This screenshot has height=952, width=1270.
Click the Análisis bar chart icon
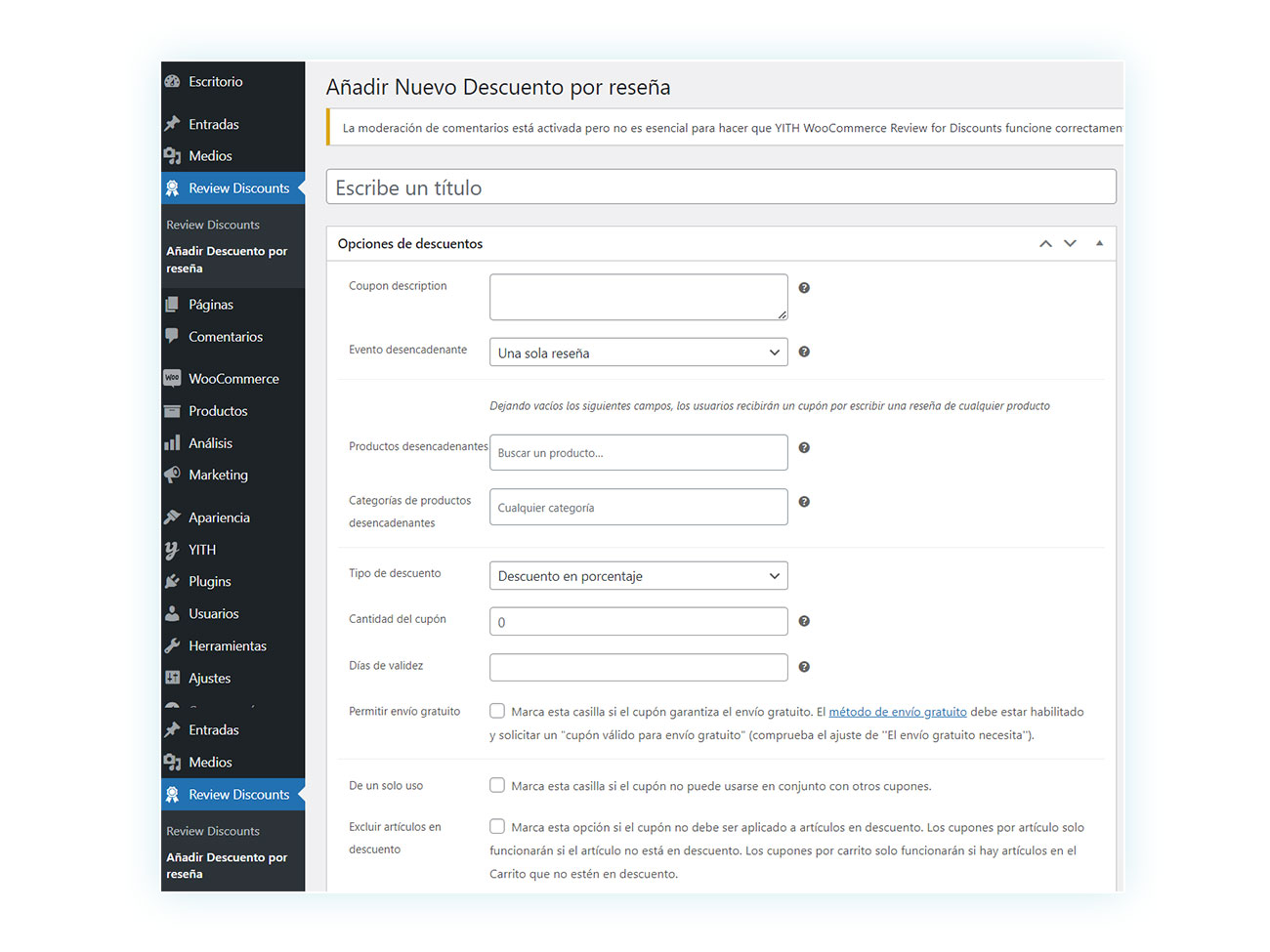pos(173,443)
